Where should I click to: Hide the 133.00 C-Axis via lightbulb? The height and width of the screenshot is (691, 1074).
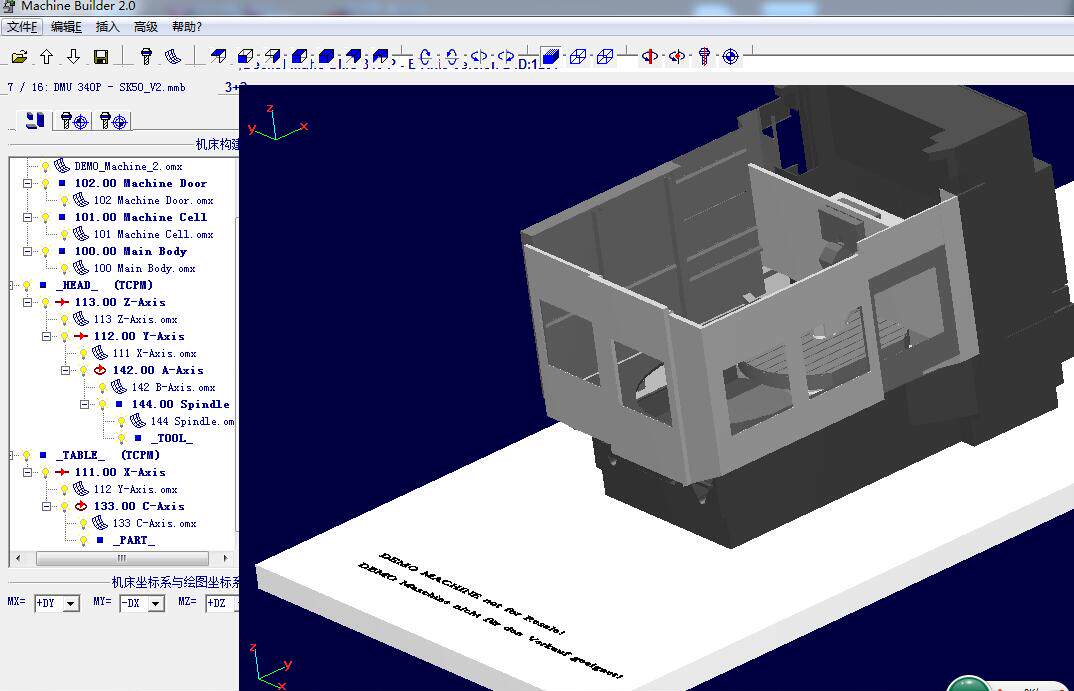[64, 507]
